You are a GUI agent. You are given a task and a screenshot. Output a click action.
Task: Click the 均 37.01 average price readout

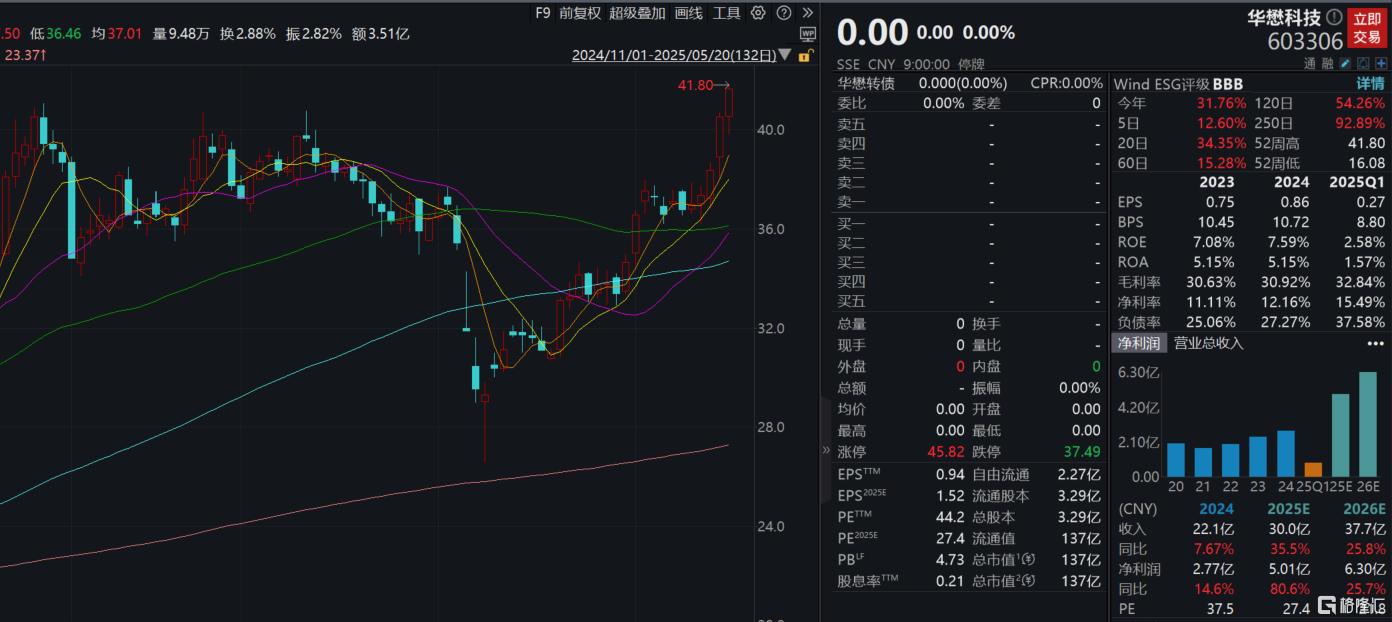click(118, 33)
